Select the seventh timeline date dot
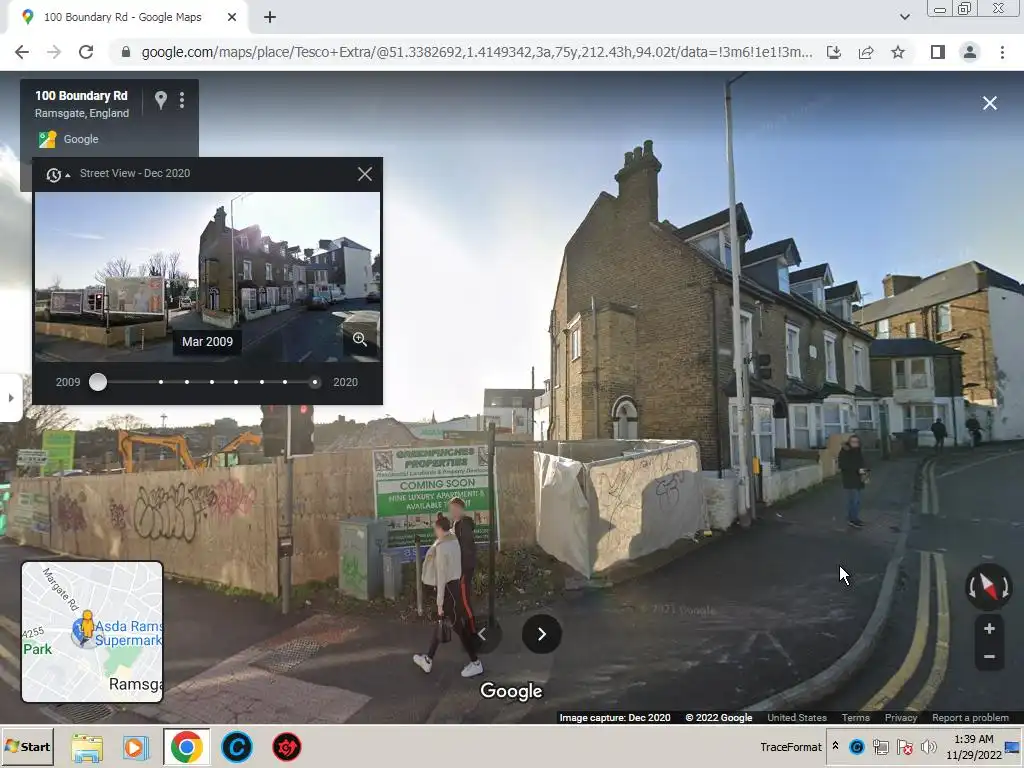Screen dimensions: 1024x768 285,382
